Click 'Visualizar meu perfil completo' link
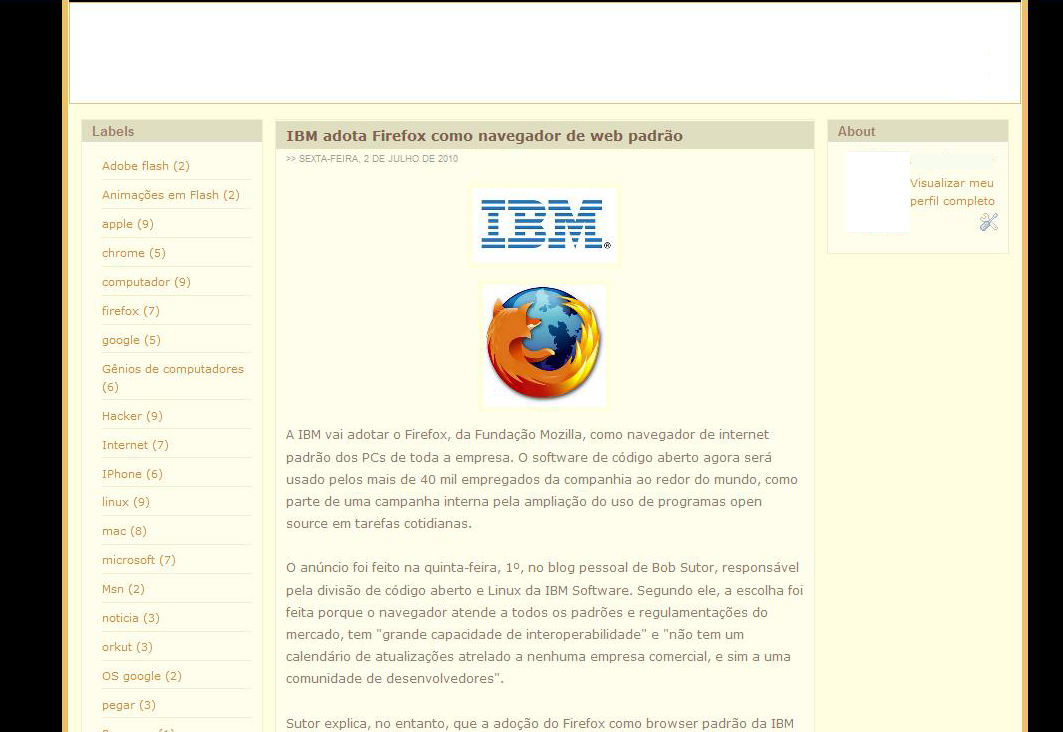 [x=952, y=192]
